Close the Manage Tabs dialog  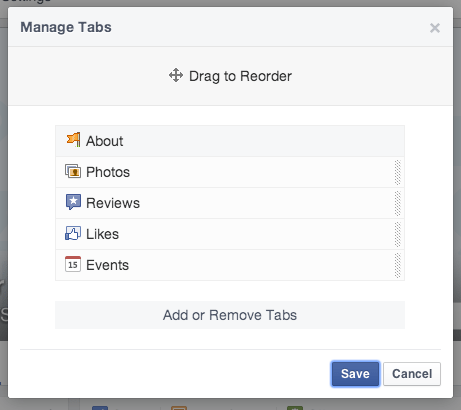(435, 28)
